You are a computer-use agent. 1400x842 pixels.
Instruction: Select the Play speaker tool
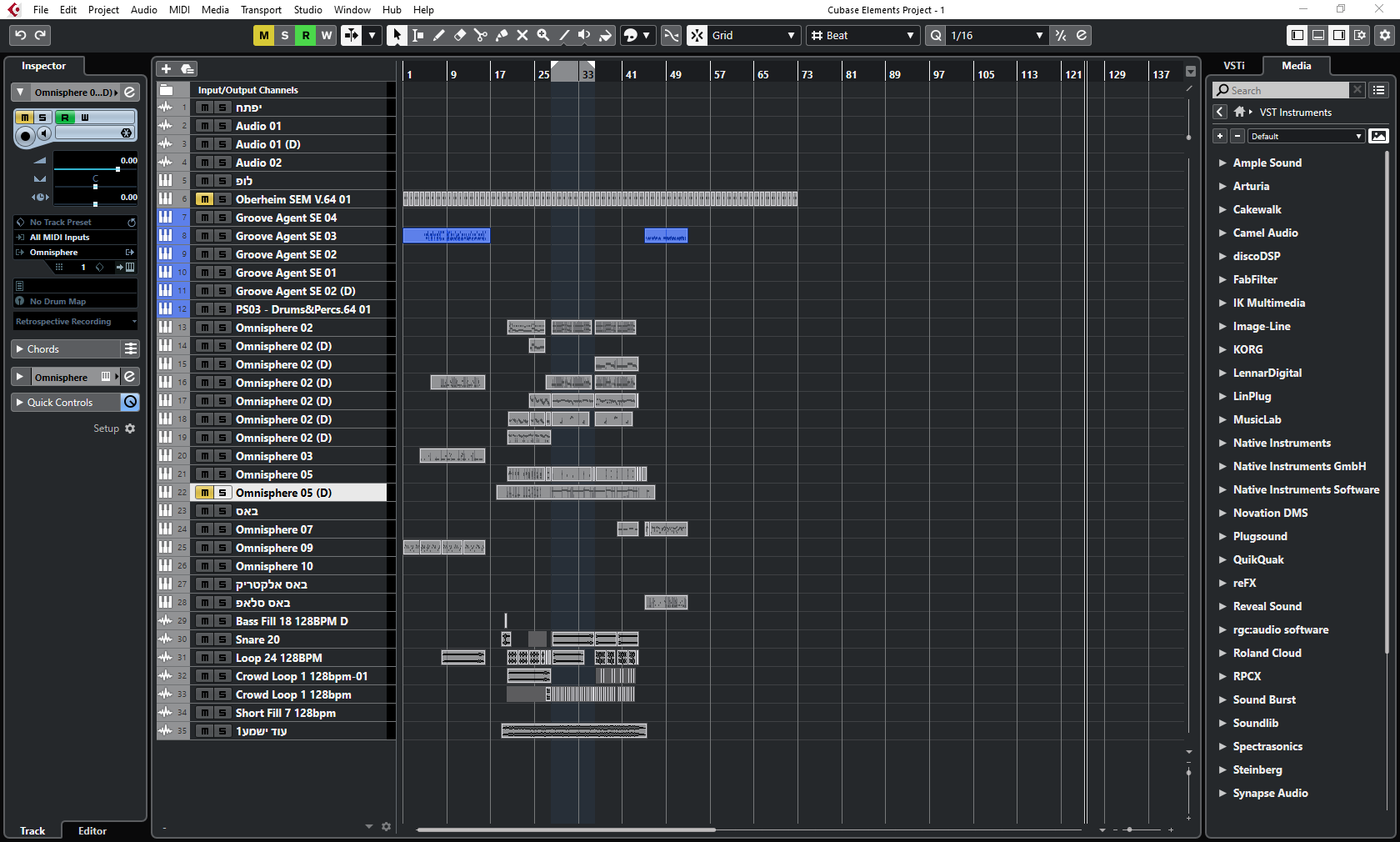(584, 35)
